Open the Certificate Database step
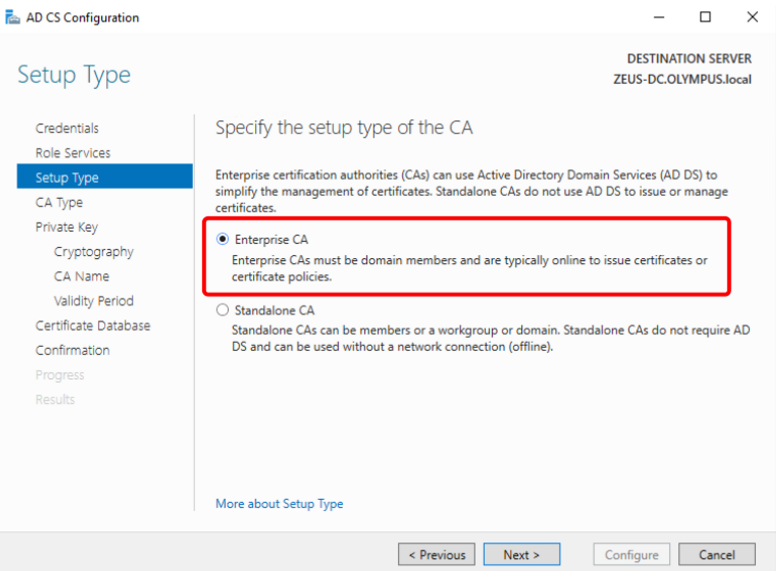 (93, 326)
